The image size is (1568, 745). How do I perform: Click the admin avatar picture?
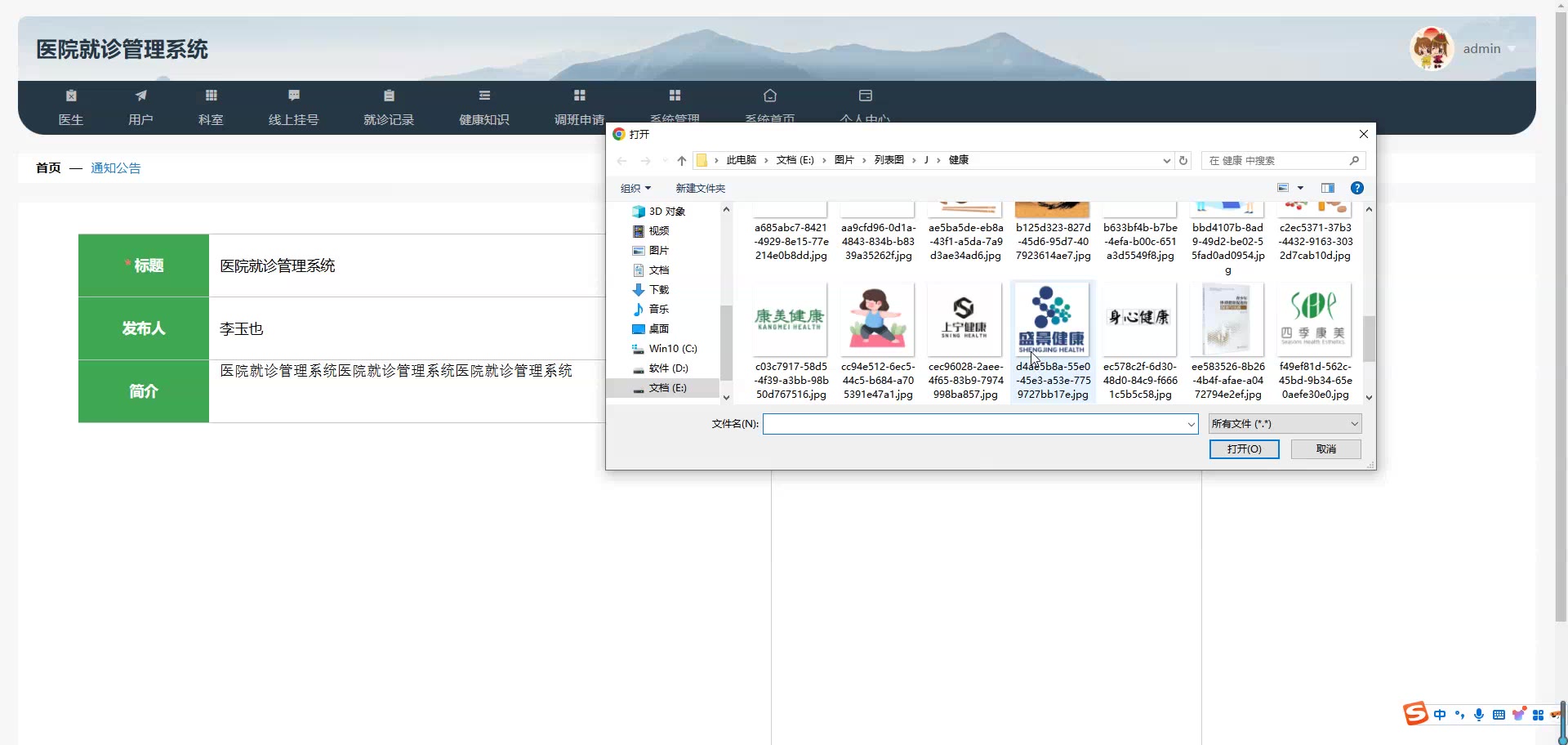click(x=1432, y=49)
